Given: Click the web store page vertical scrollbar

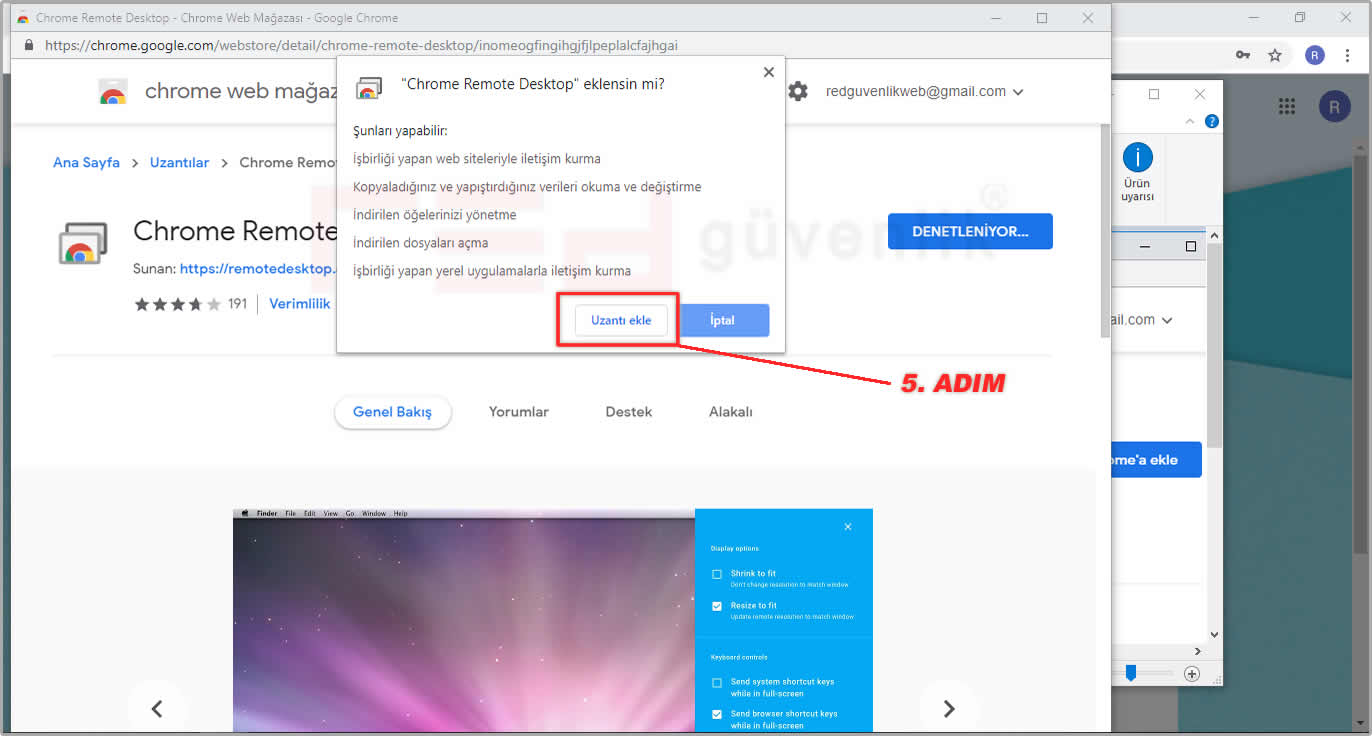Looking at the screenshot, I should tap(1105, 232).
